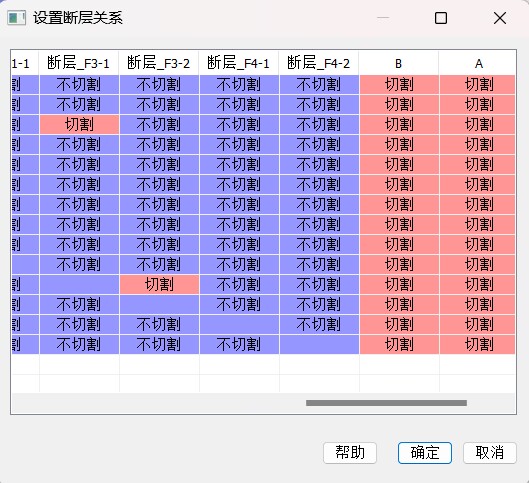Click the dialog's title bar app icon
This screenshot has height=483, width=529.
[x=17, y=18]
